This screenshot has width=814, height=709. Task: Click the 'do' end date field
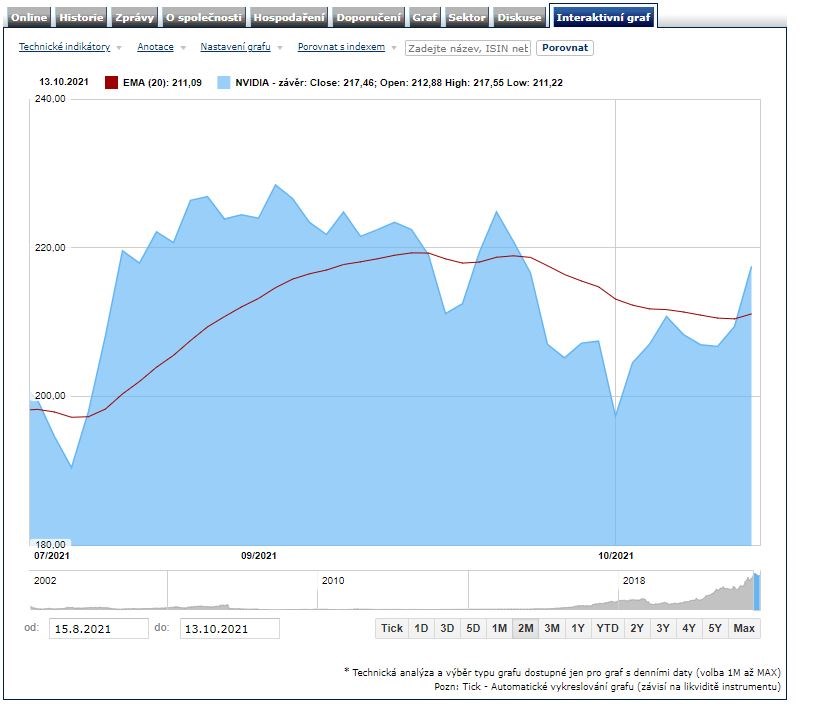tap(229, 628)
